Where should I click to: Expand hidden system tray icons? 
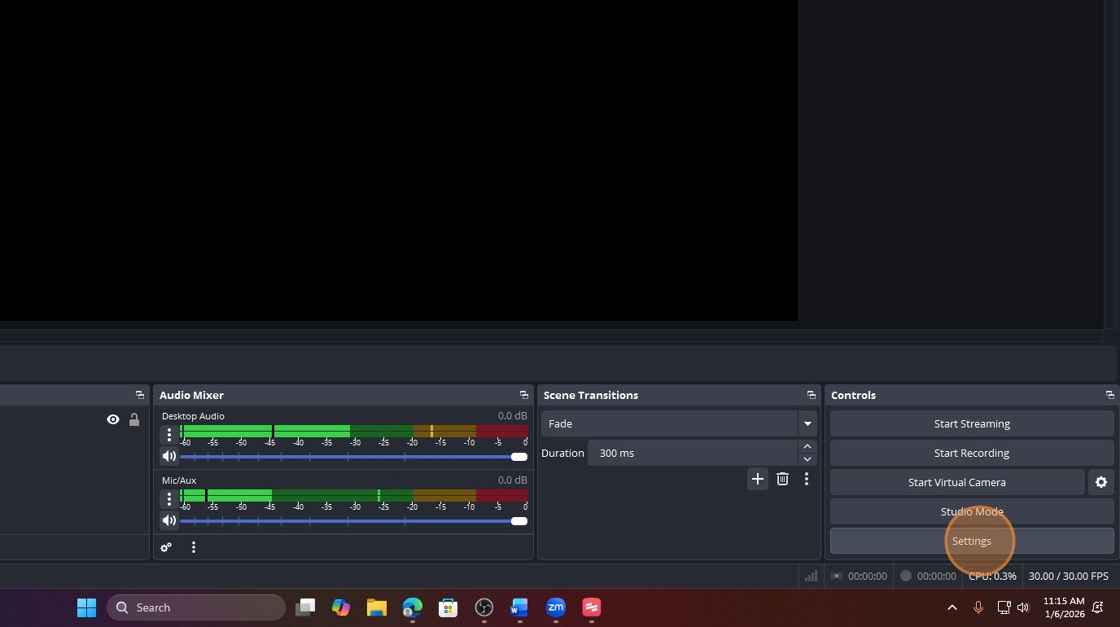pos(951,607)
